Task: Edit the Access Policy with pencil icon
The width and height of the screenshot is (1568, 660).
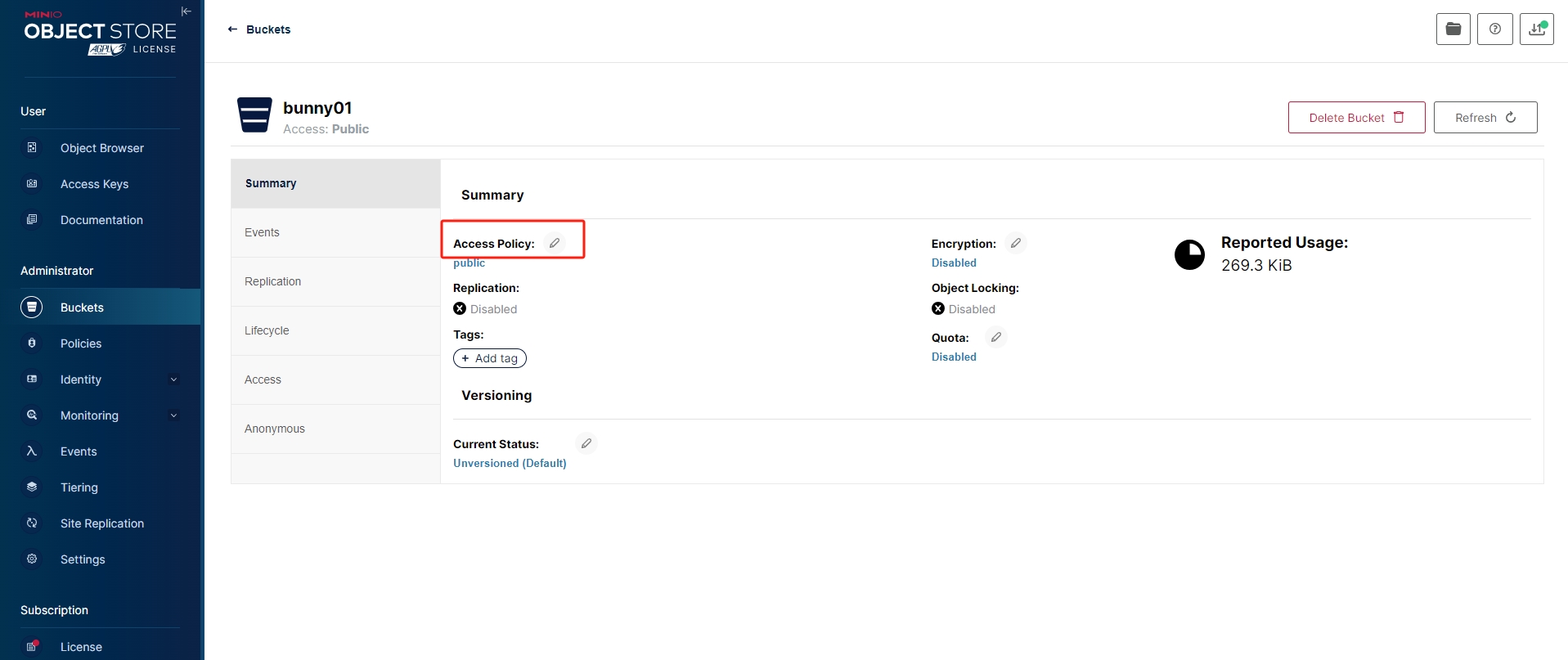Action: point(555,243)
